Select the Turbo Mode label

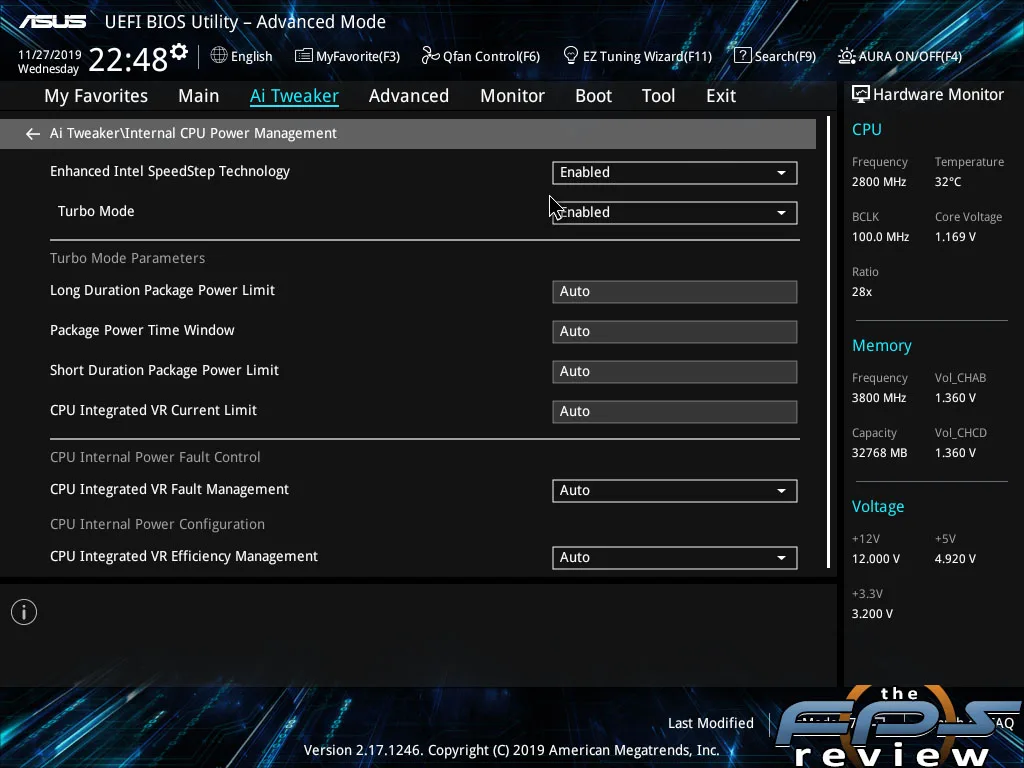click(96, 211)
